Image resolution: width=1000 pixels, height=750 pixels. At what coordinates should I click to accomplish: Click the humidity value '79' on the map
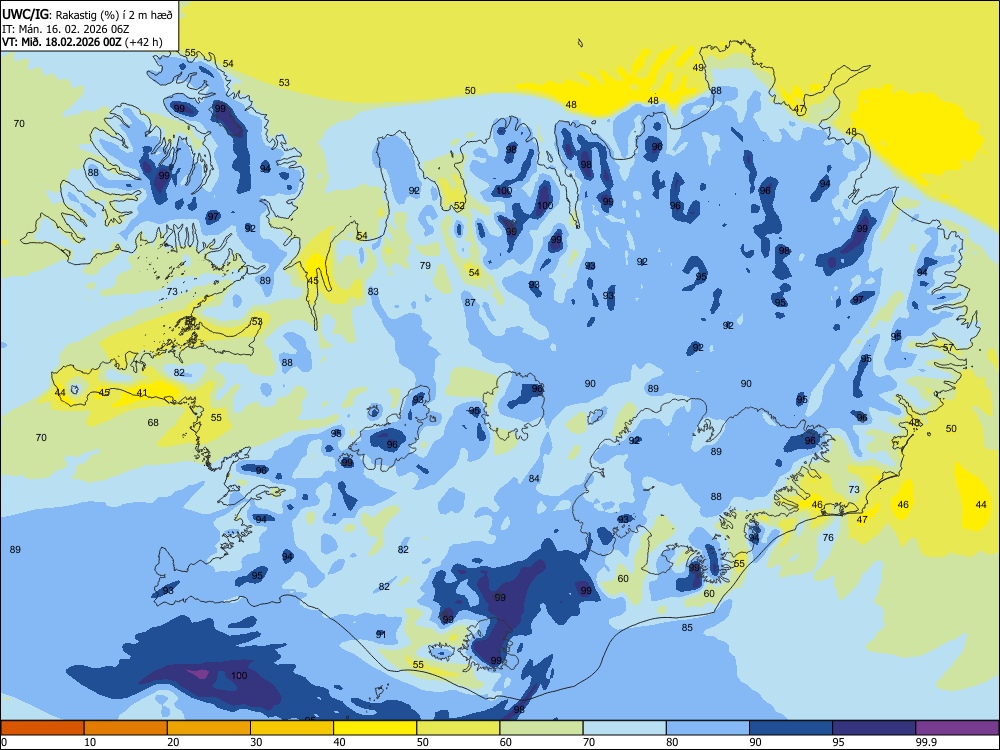click(x=425, y=265)
